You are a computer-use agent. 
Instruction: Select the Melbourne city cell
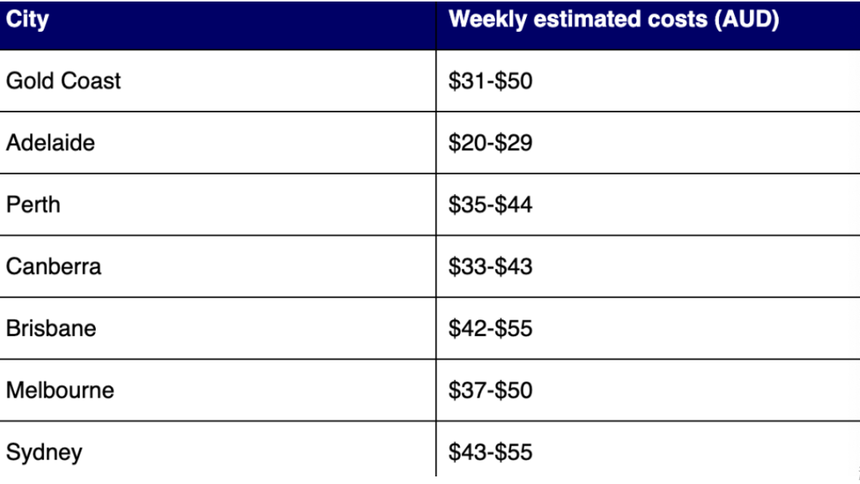pos(60,390)
